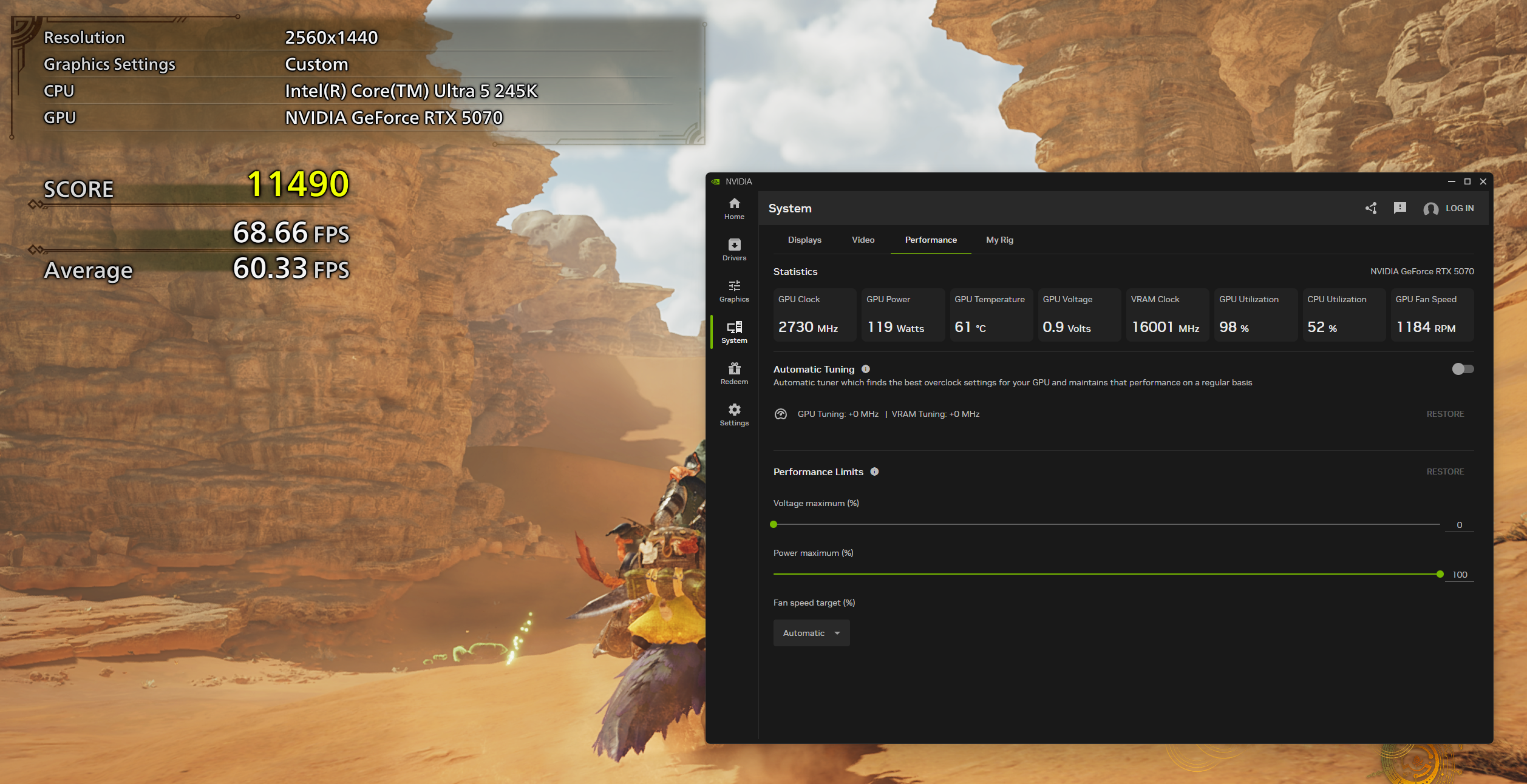The width and height of the screenshot is (1527, 784).
Task: Click the GPU Clock statistic card
Action: (815, 315)
